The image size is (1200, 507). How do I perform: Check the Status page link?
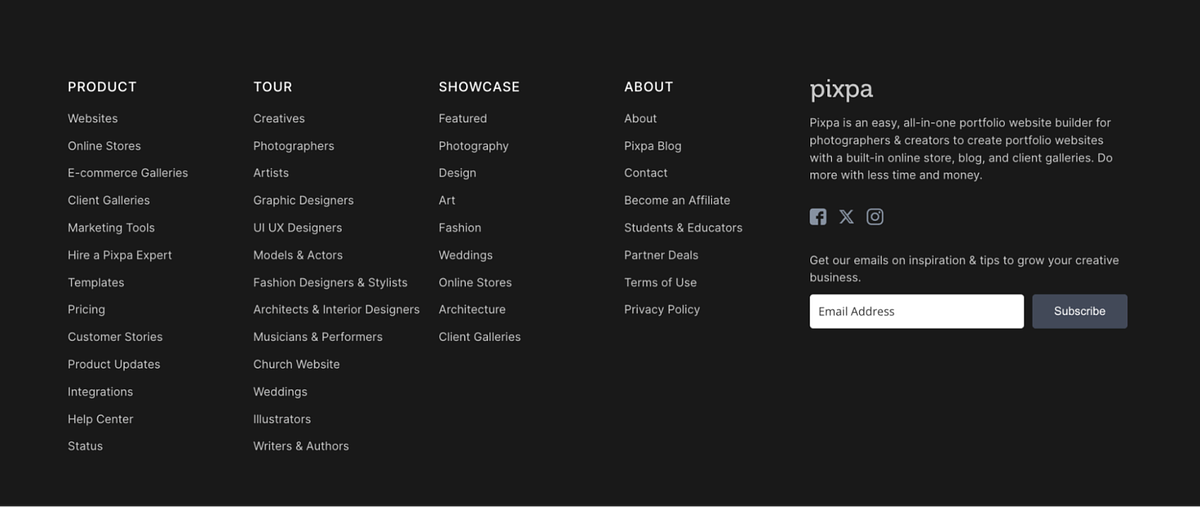point(85,446)
